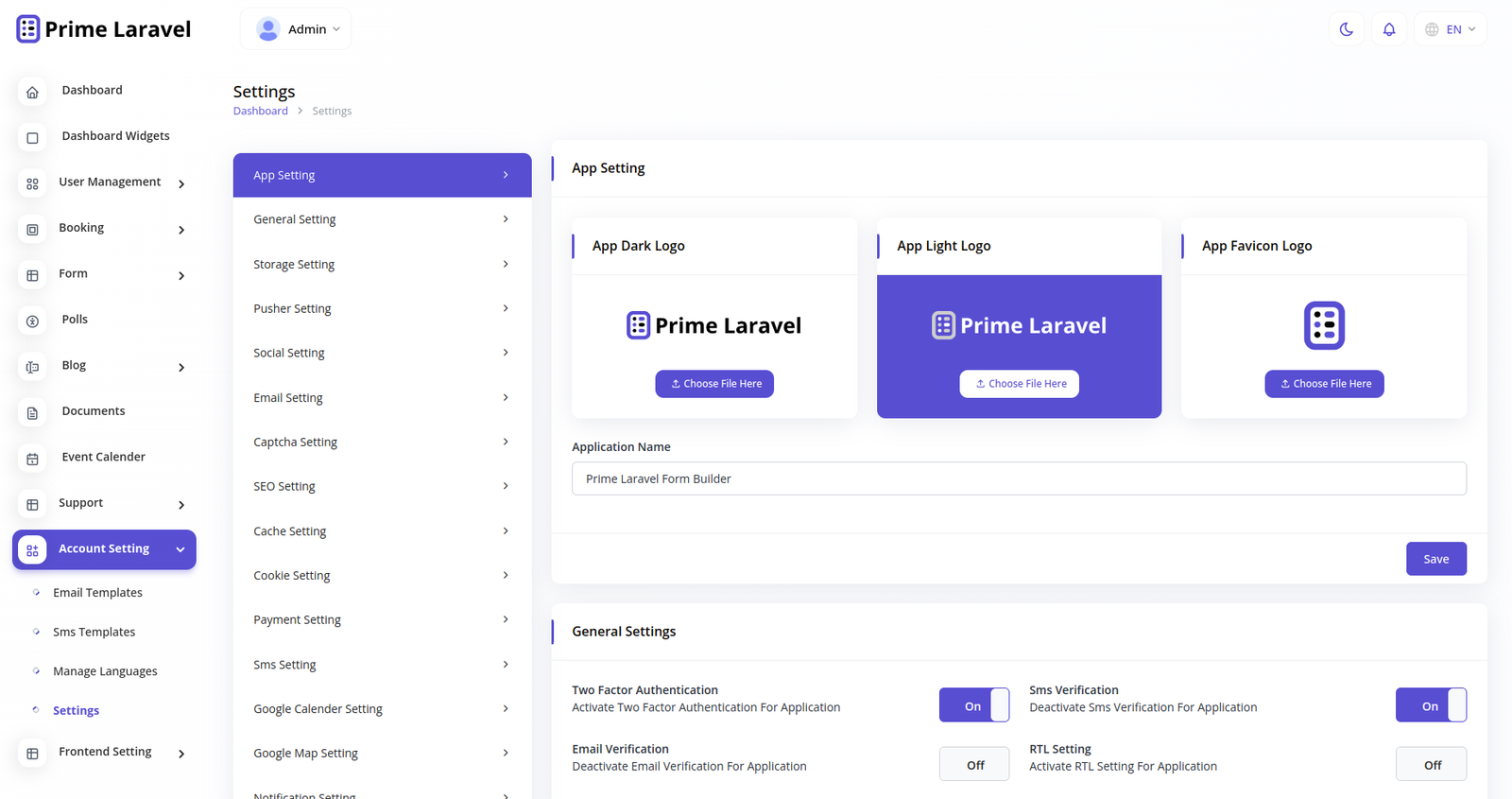
Task: Click the Event Calender sidebar icon
Action: coord(32,459)
